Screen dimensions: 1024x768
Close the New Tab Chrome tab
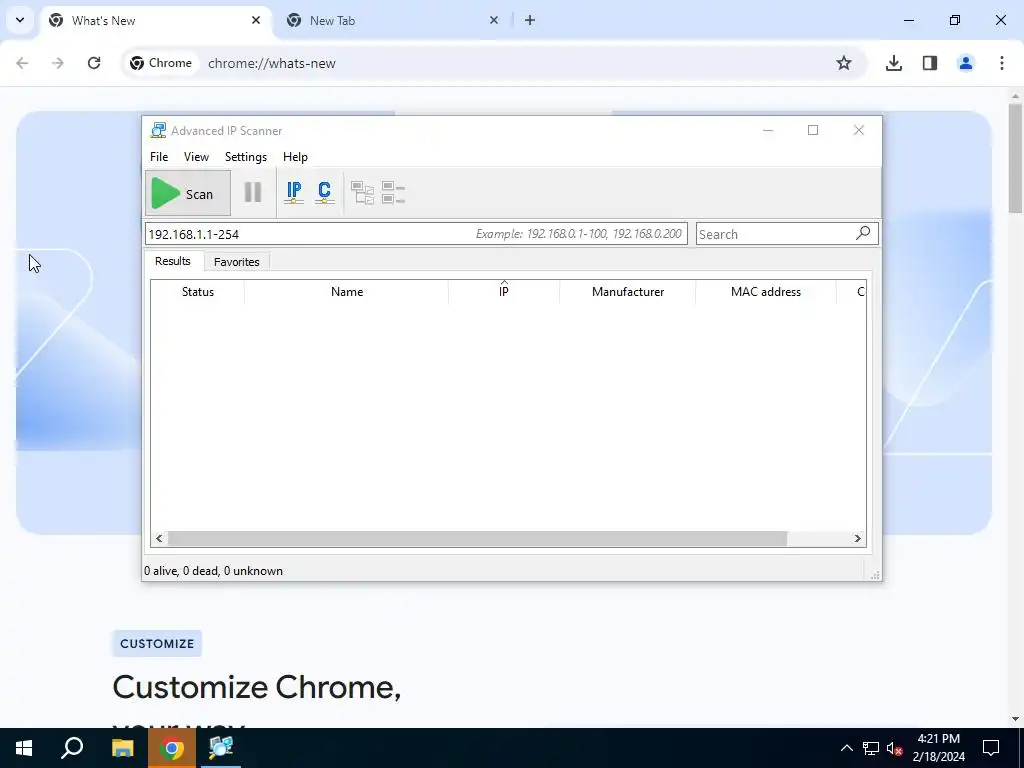[494, 20]
